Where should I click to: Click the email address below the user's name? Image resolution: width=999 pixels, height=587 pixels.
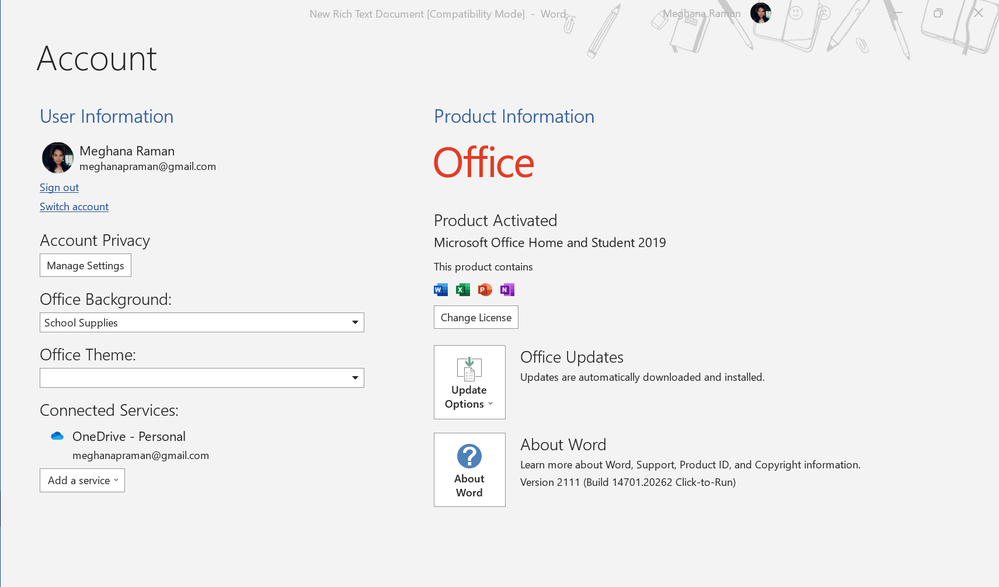[148, 167]
